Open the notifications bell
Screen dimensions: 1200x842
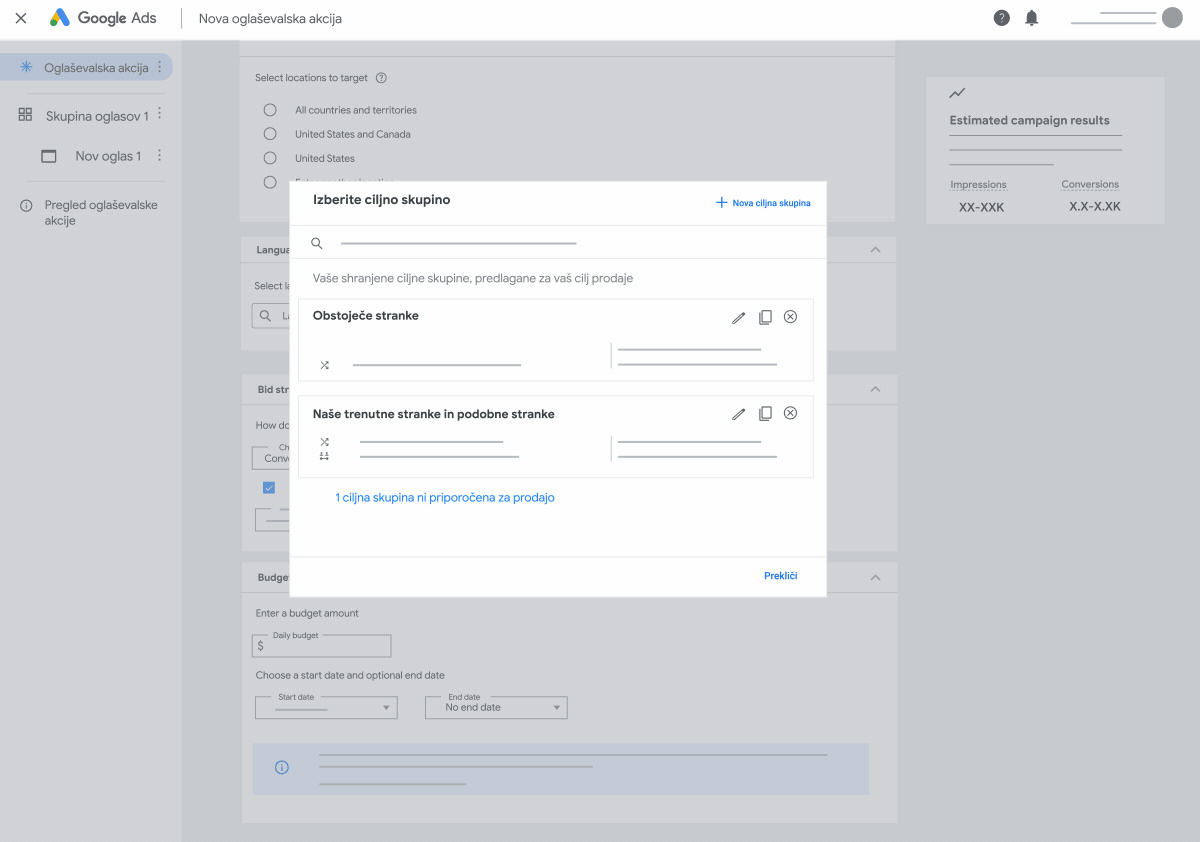[1031, 18]
